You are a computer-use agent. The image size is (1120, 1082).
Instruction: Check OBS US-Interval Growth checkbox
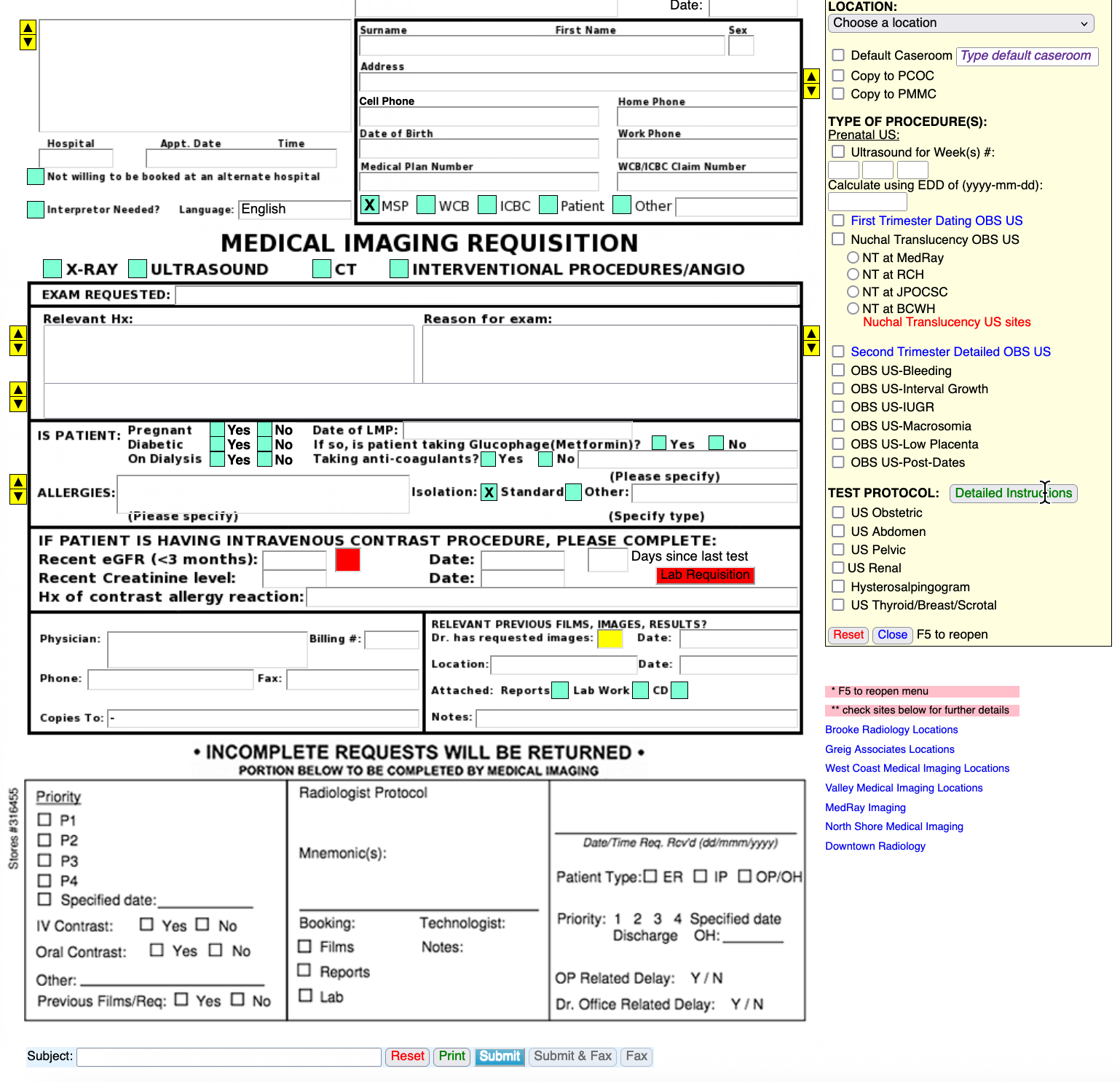point(838,389)
